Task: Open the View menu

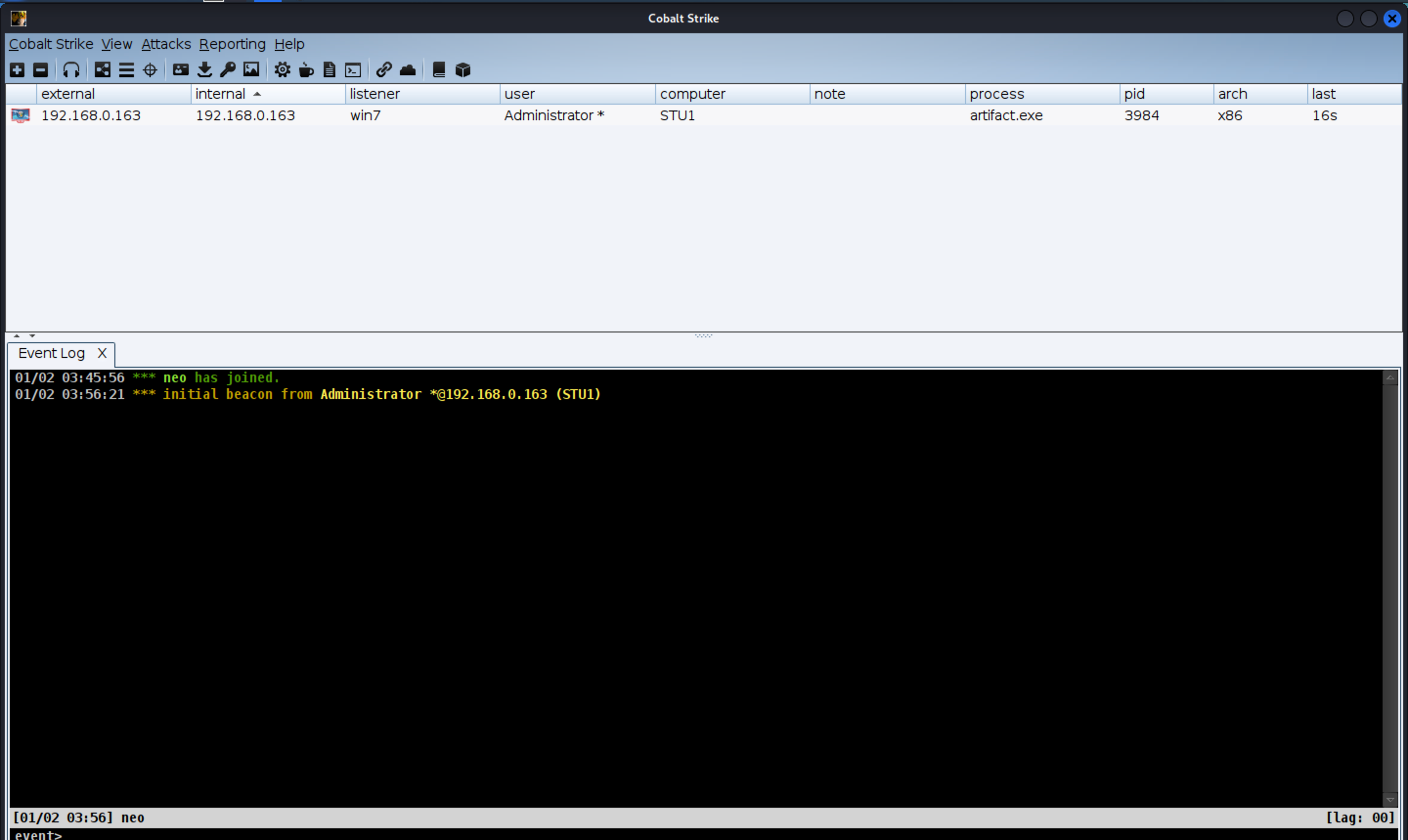Action: pos(116,44)
